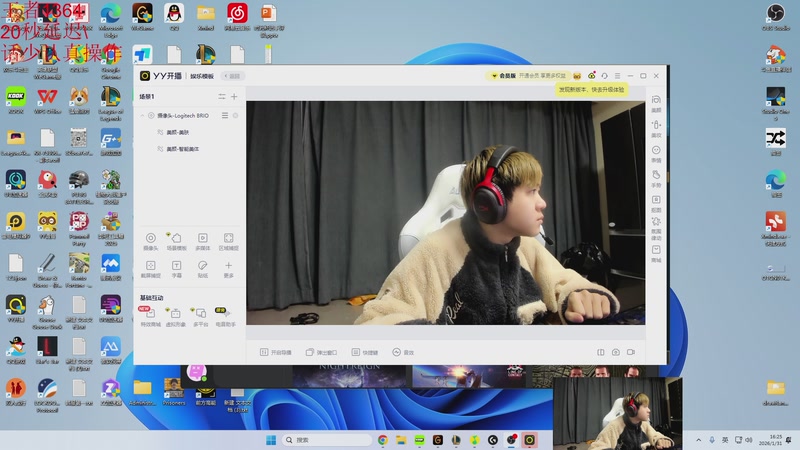Open scene template (场景模板) tool
Image resolution: width=800 pixels, height=450 pixels.
[x=177, y=241]
